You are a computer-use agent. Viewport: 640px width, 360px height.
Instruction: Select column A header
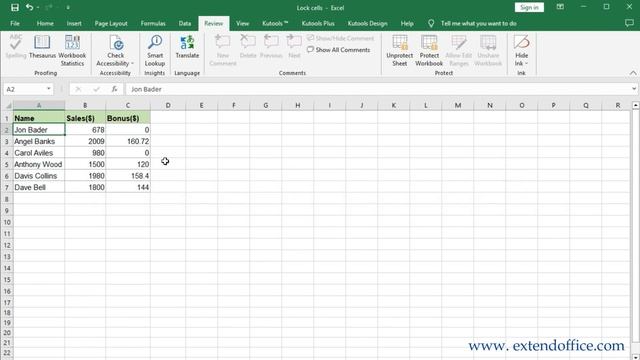click(x=39, y=105)
